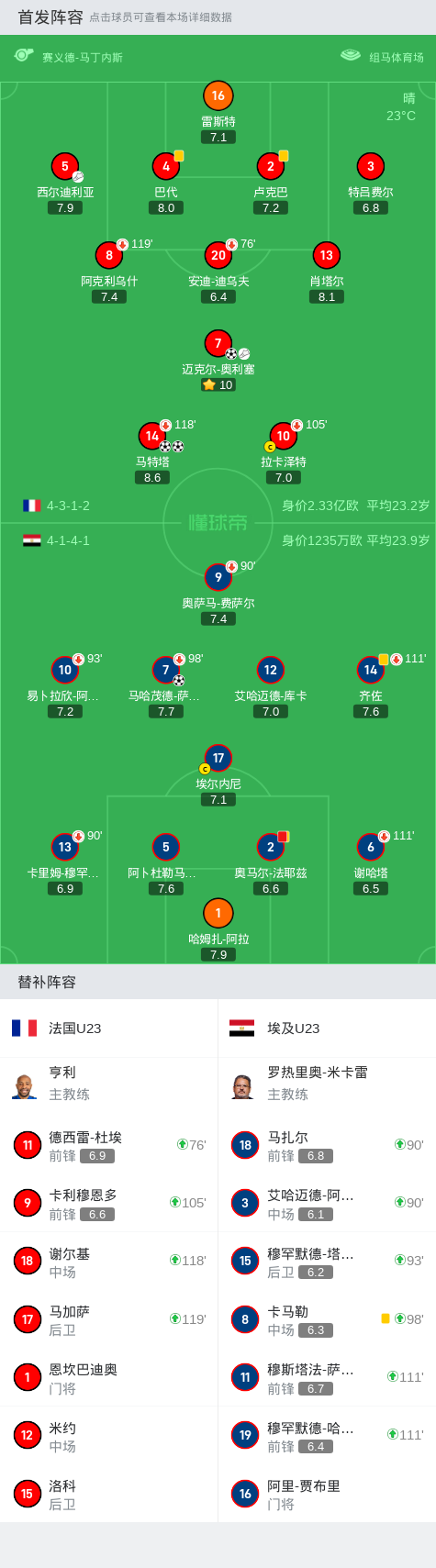Tap red-carded 奥马尔-法耶兹 number 2 icon

click(271, 847)
